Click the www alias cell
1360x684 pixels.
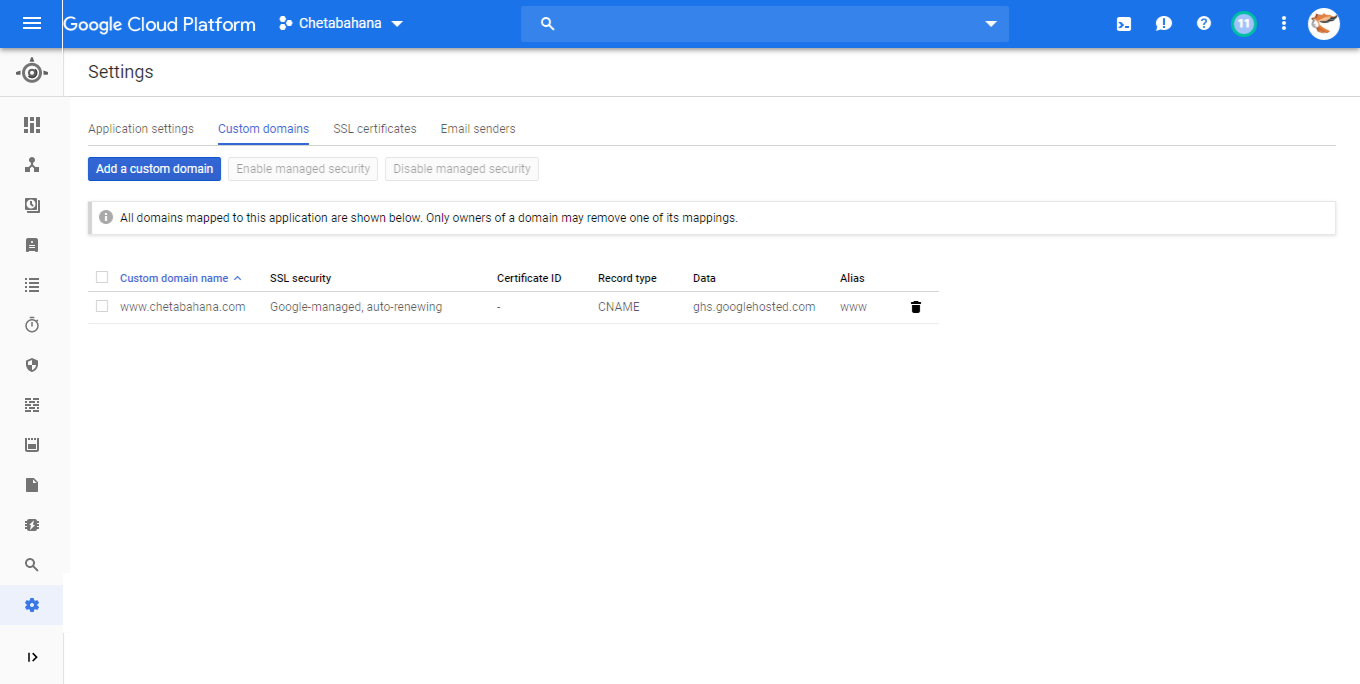point(853,307)
